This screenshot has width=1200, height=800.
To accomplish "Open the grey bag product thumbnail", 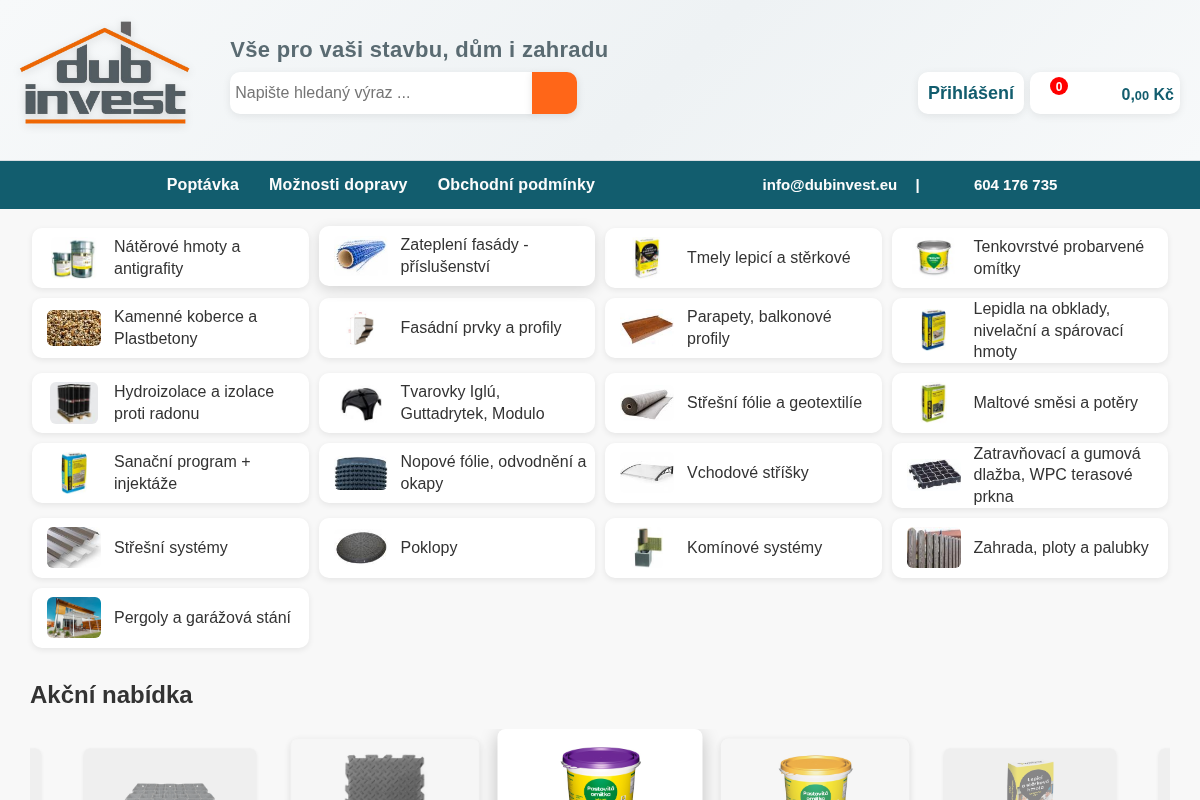I will [1029, 775].
